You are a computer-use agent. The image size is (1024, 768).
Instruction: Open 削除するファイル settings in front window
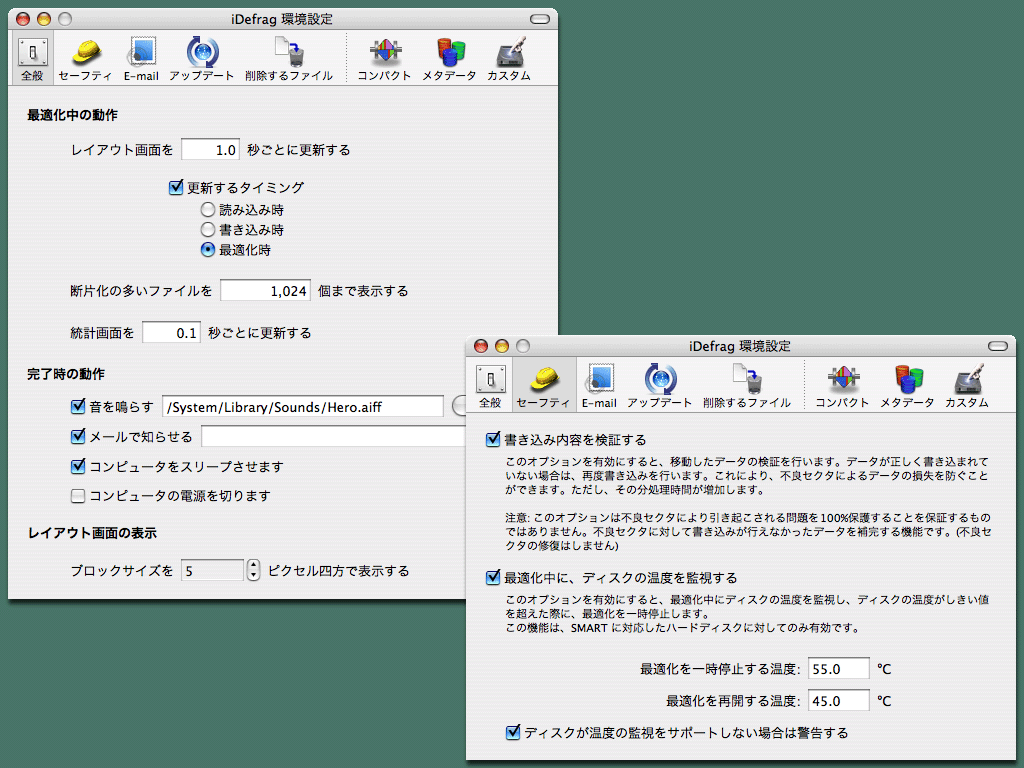[x=747, y=386]
